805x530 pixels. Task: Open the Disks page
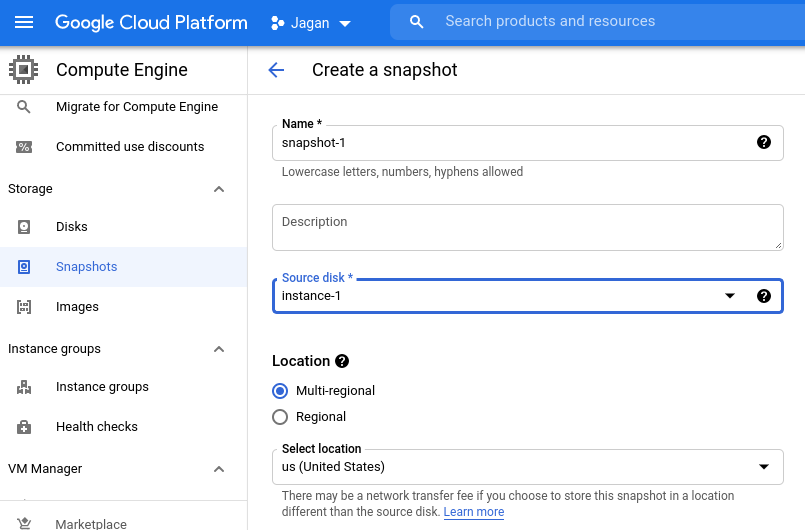[x=123, y=226]
